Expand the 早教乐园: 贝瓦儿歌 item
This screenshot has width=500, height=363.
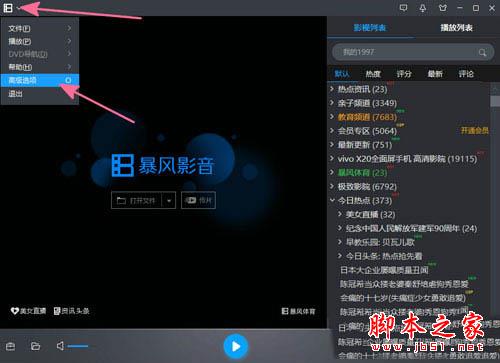(x=340, y=242)
